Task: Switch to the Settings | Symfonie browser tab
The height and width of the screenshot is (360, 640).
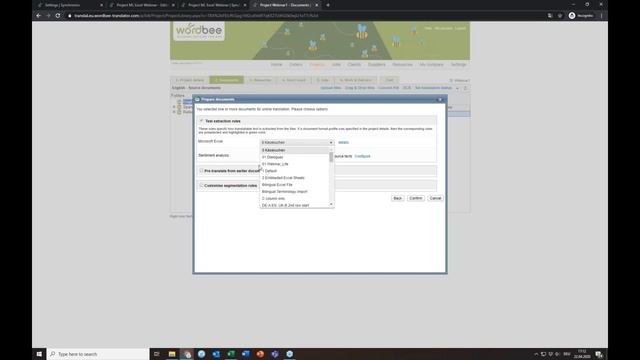Action: tap(69, 5)
